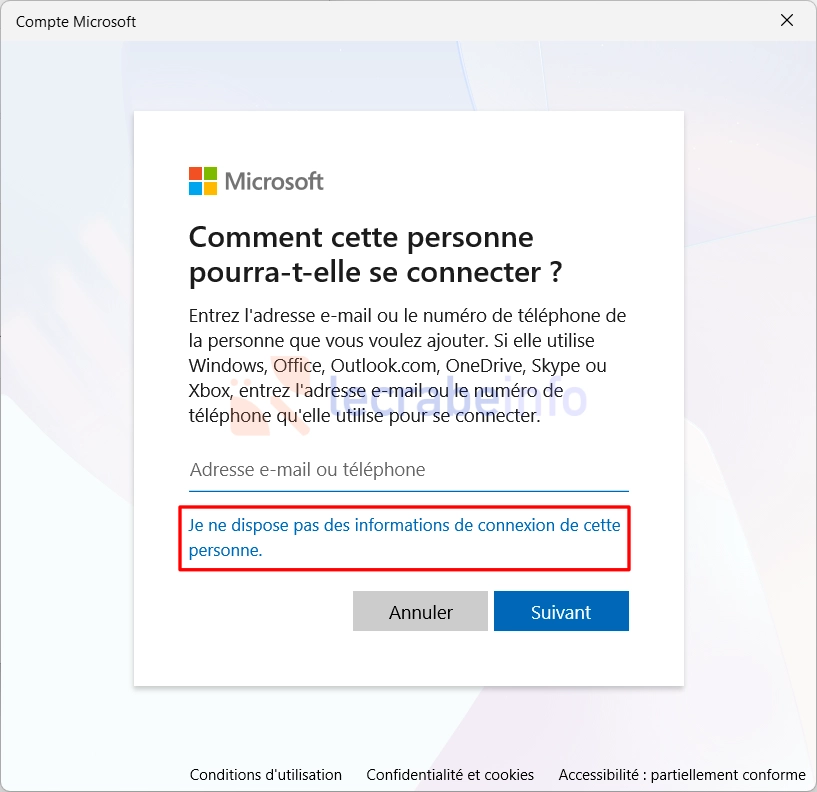This screenshot has height=792, width=817.
Task: Click the red square of the Microsoft logo
Action: coord(195,173)
